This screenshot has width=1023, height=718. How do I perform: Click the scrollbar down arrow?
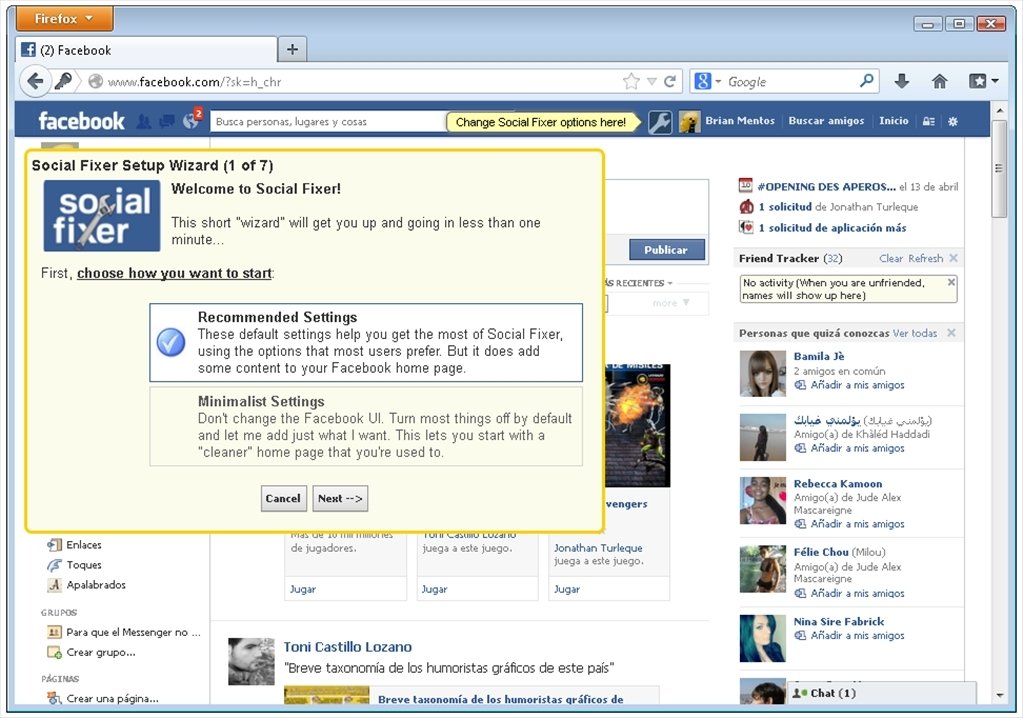(x=999, y=696)
